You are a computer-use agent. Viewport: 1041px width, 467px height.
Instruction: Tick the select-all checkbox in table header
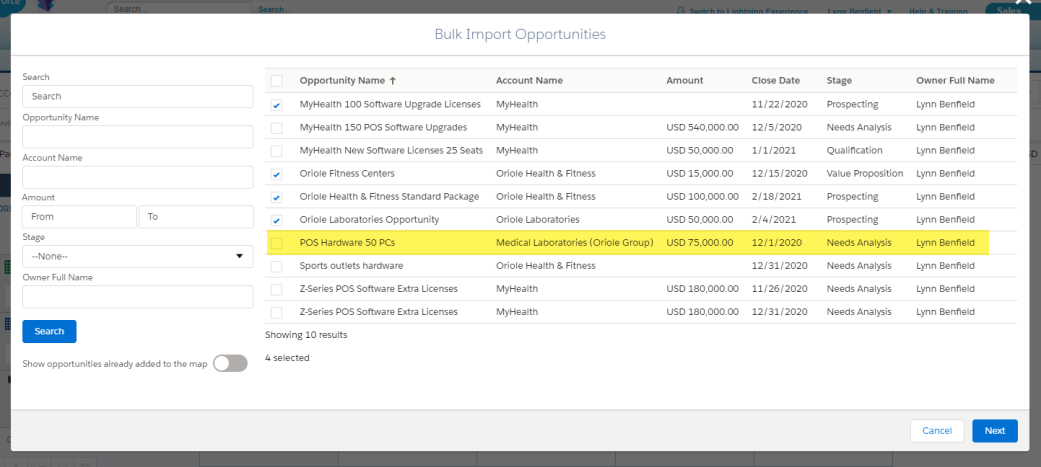pos(276,81)
